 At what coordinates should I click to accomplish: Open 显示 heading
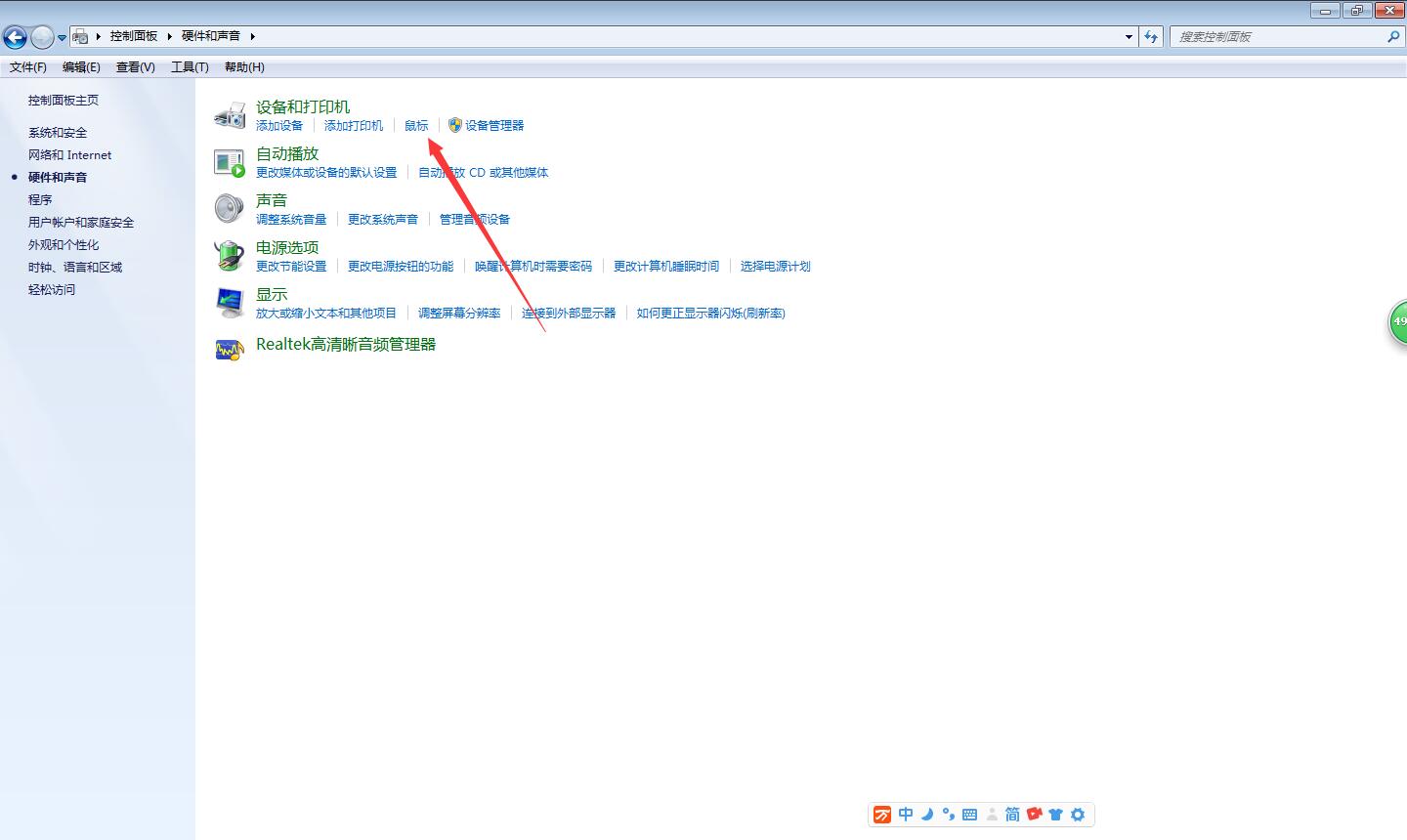[x=272, y=294]
